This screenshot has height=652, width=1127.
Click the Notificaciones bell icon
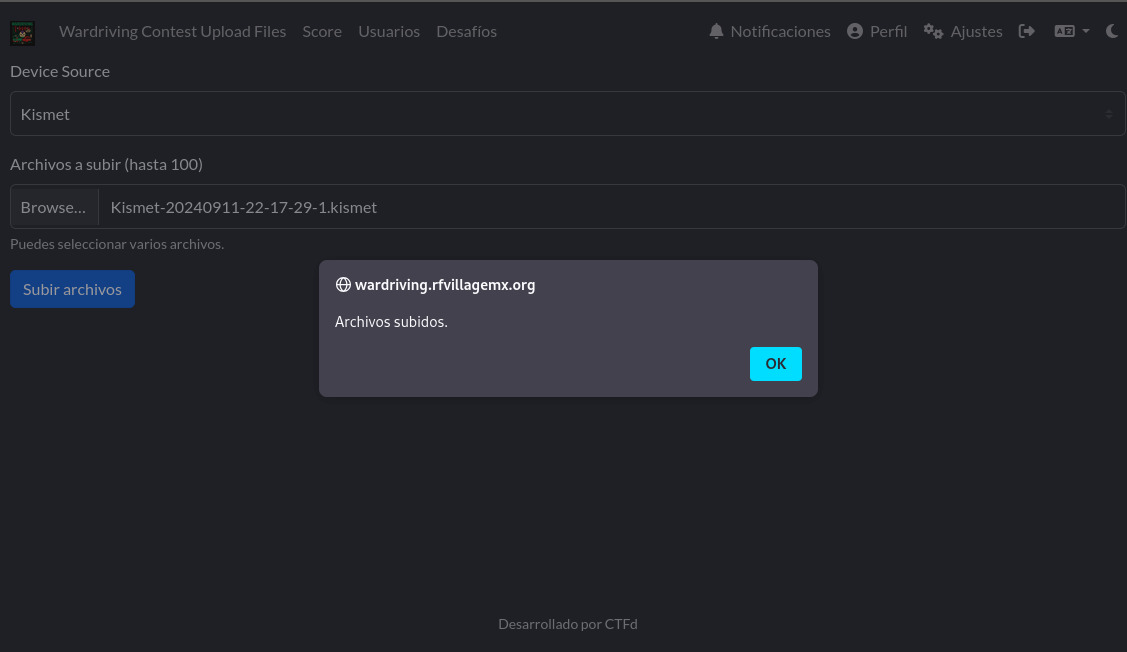point(716,31)
